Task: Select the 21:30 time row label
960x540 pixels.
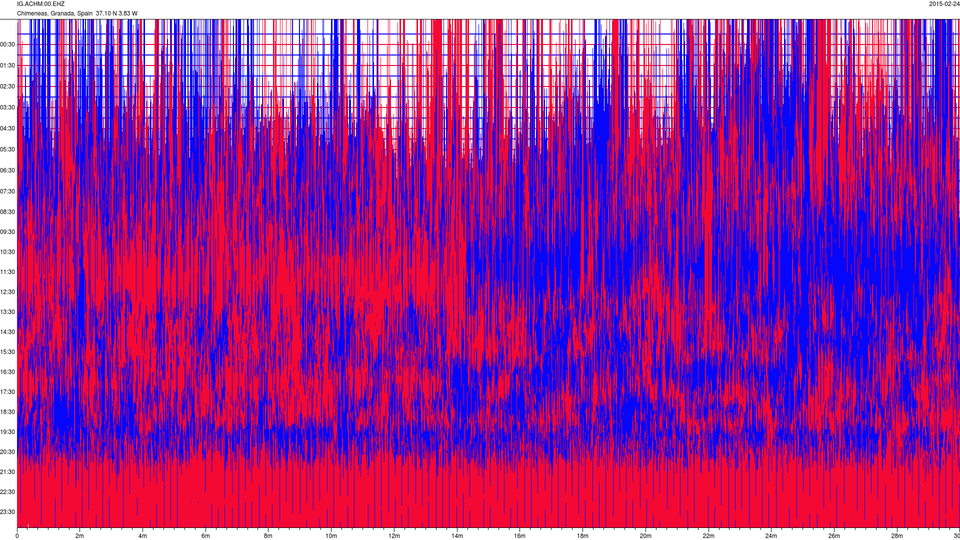Action: pyautogui.click(x=7, y=472)
